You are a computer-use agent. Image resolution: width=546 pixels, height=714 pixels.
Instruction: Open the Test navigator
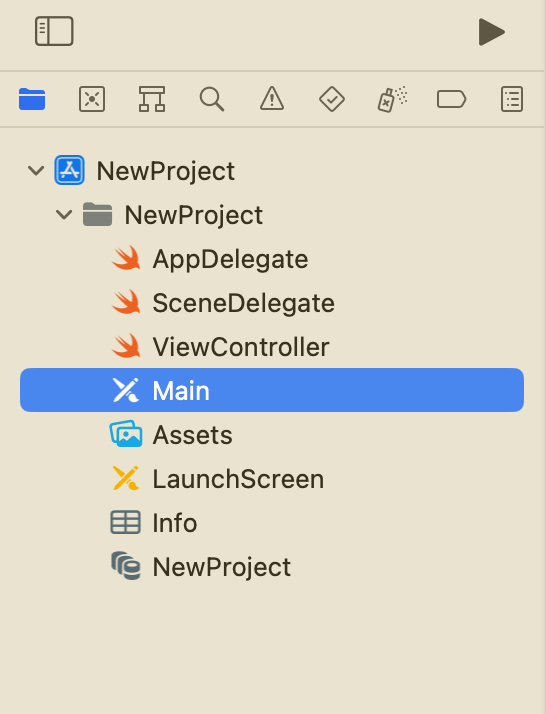(x=332, y=99)
